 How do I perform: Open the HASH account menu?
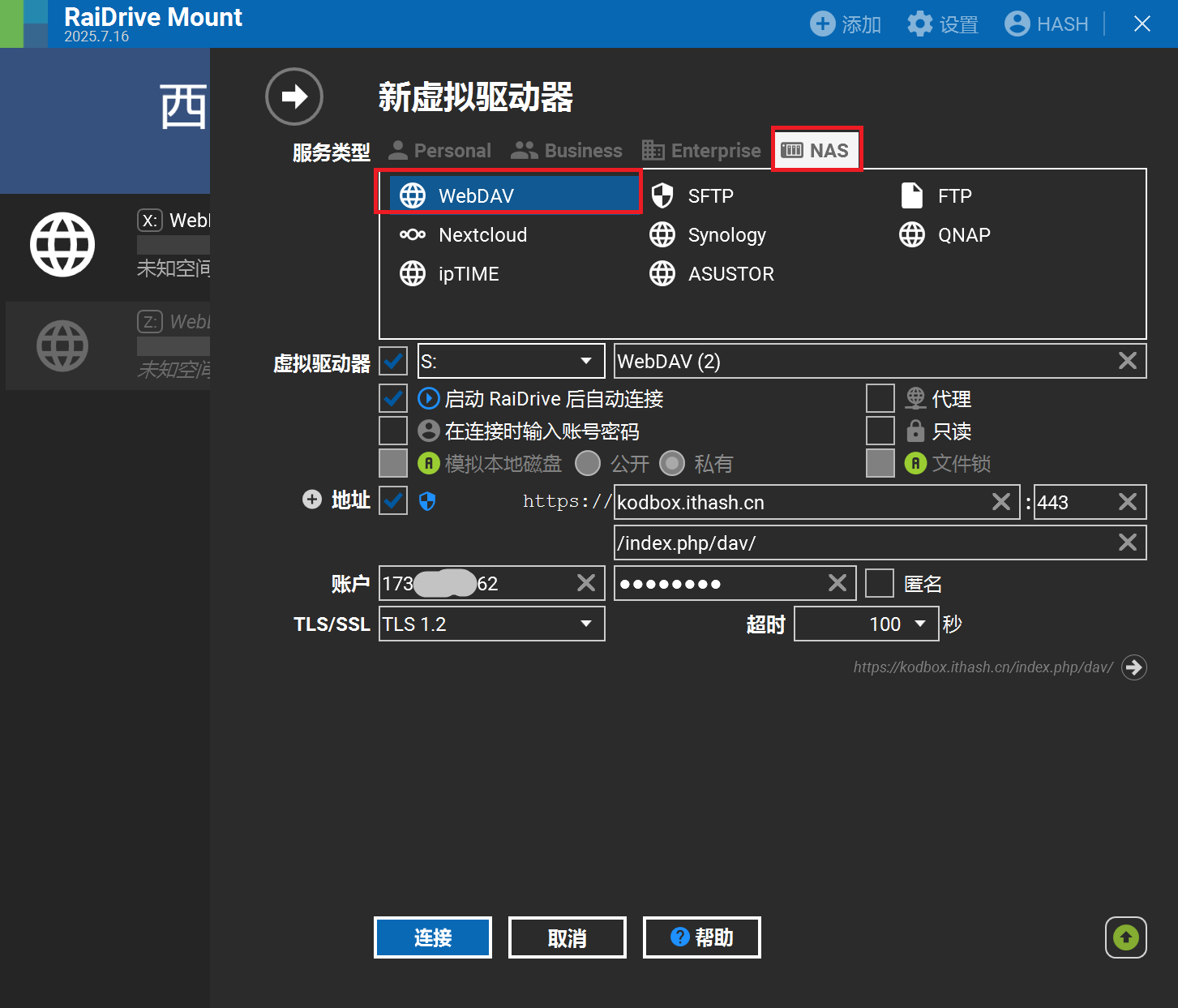(1046, 24)
